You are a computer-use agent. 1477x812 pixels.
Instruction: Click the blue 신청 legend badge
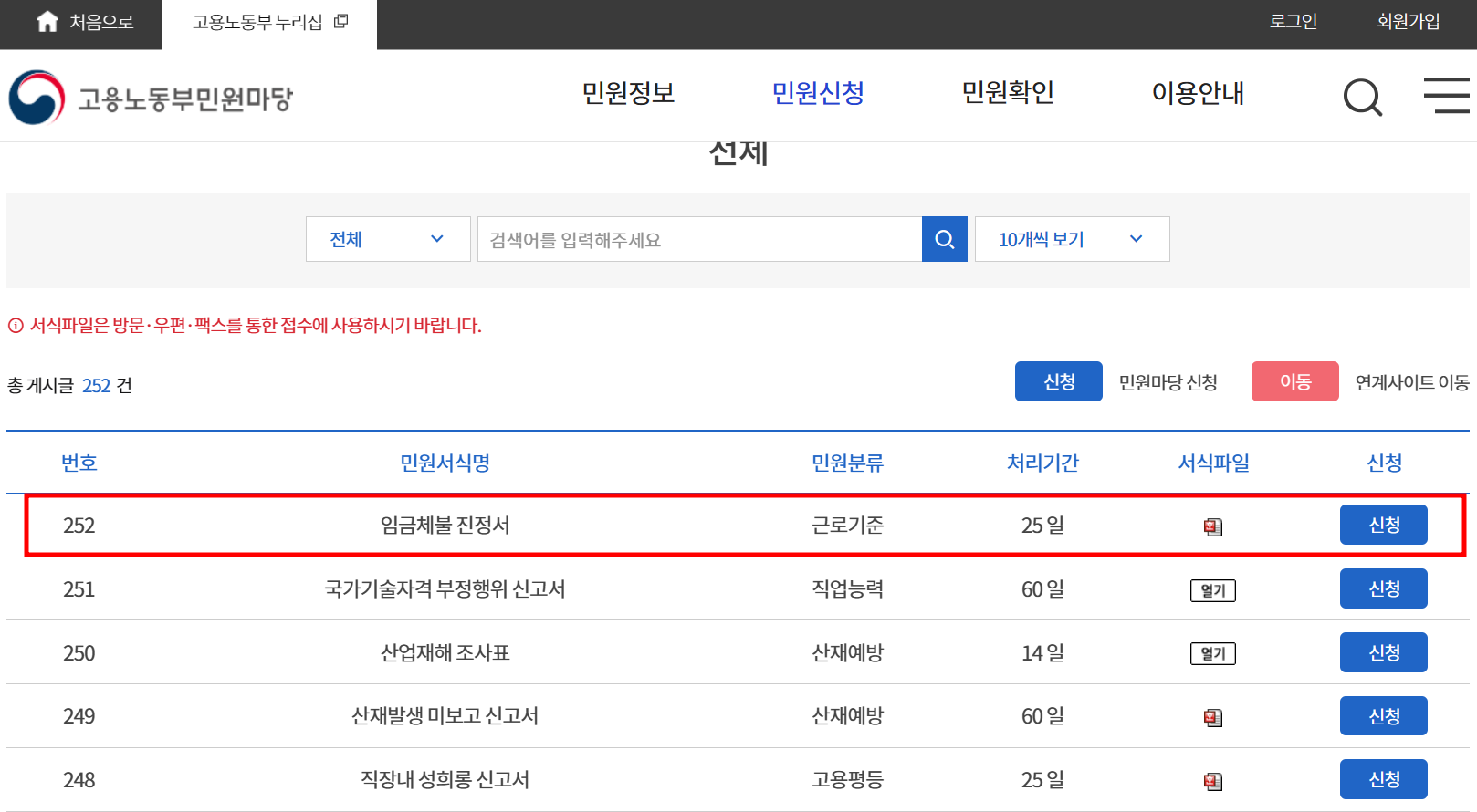[1059, 381]
